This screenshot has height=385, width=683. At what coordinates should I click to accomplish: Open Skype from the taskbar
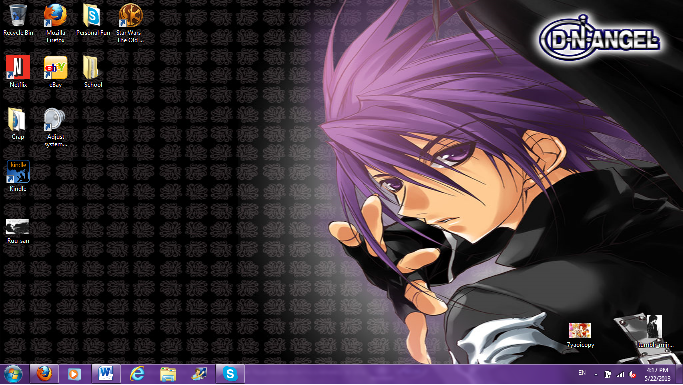coord(230,374)
